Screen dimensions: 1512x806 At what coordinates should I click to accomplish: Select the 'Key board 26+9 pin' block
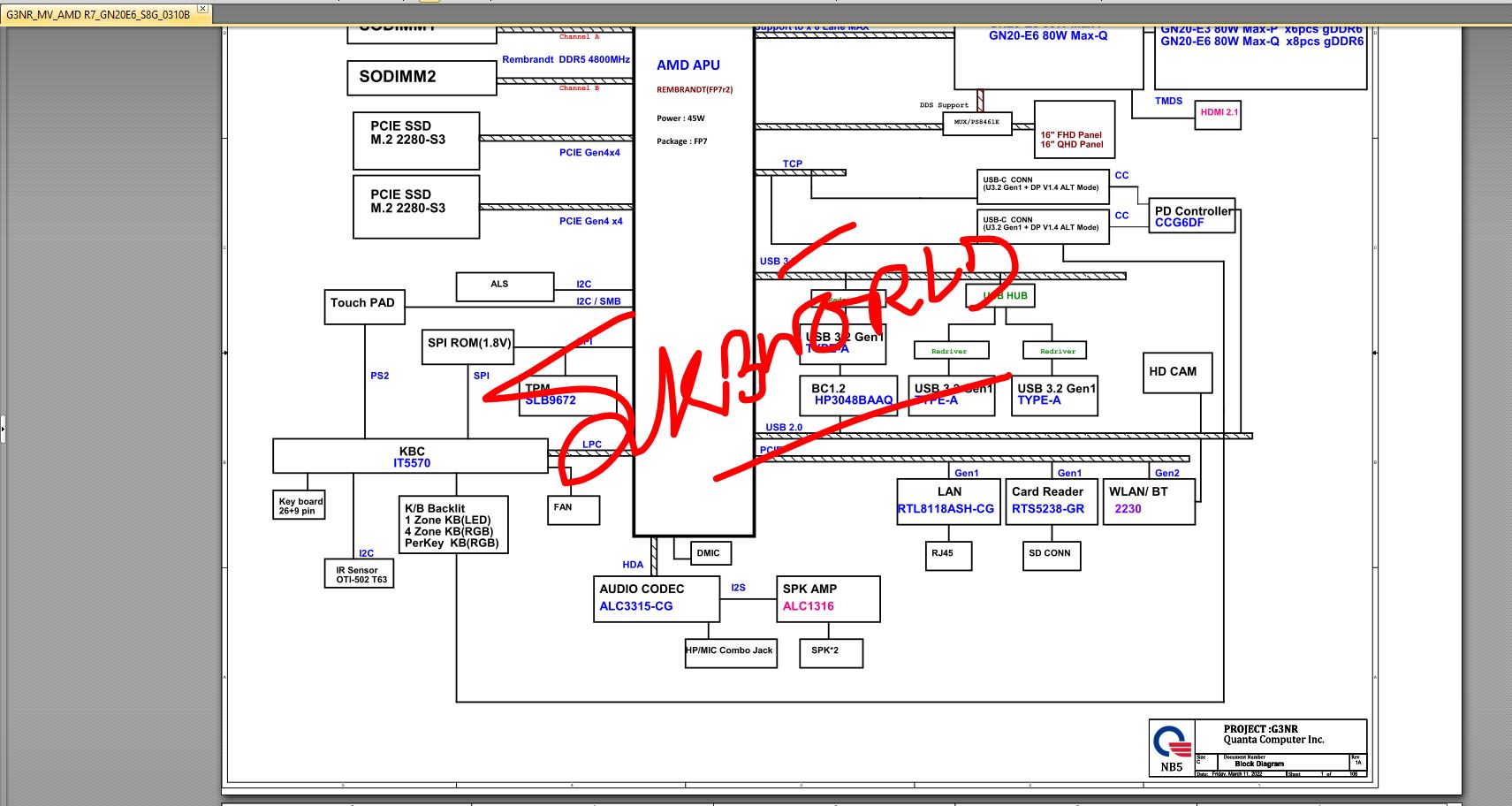(x=300, y=505)
